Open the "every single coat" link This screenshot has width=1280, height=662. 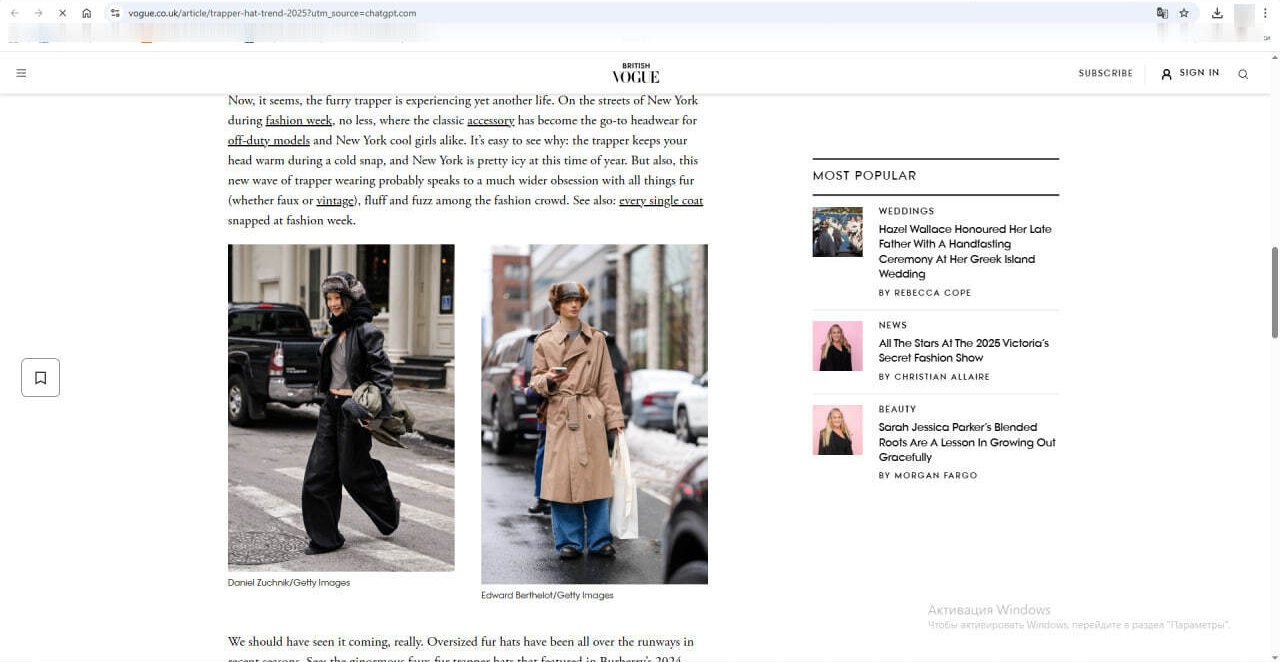coord(660,201)
